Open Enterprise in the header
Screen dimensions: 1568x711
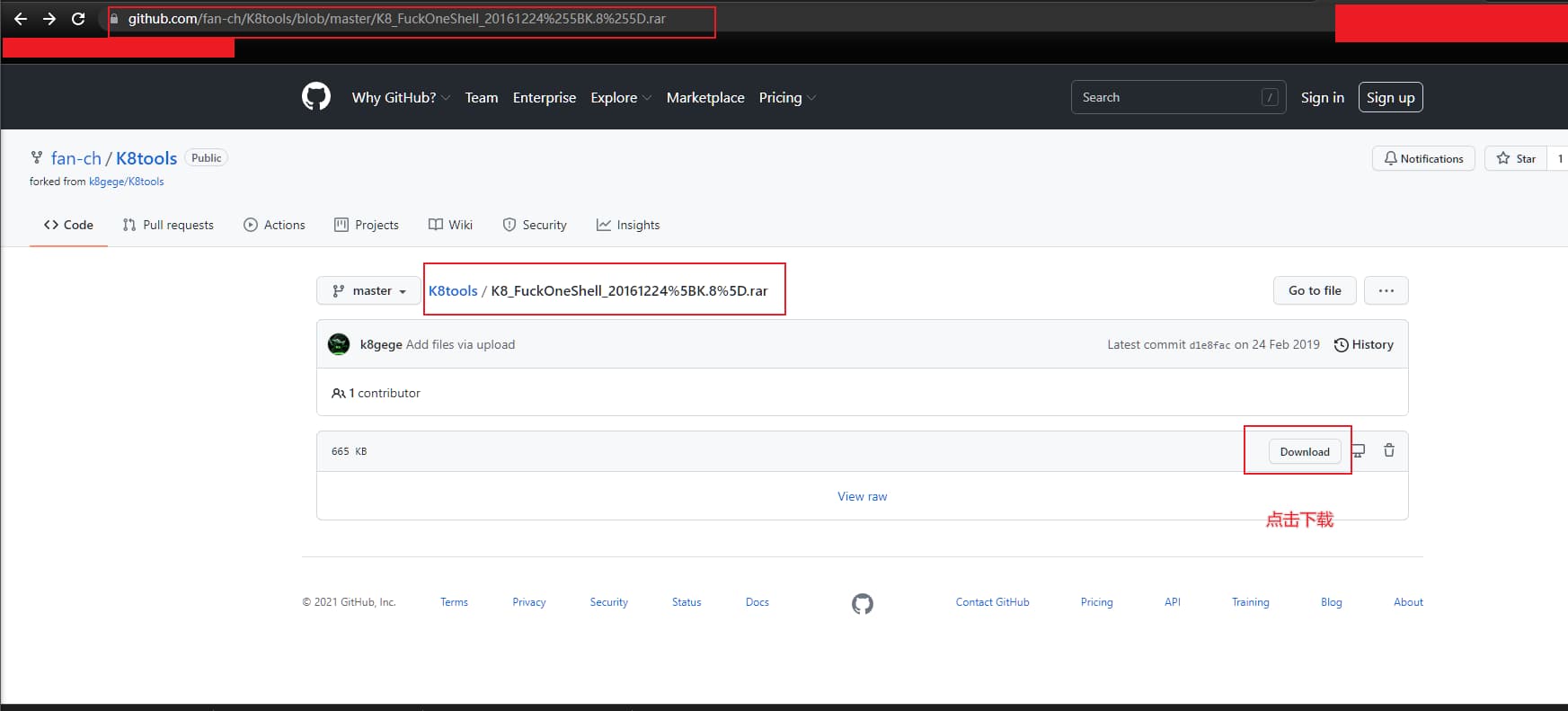click(545, 97)
